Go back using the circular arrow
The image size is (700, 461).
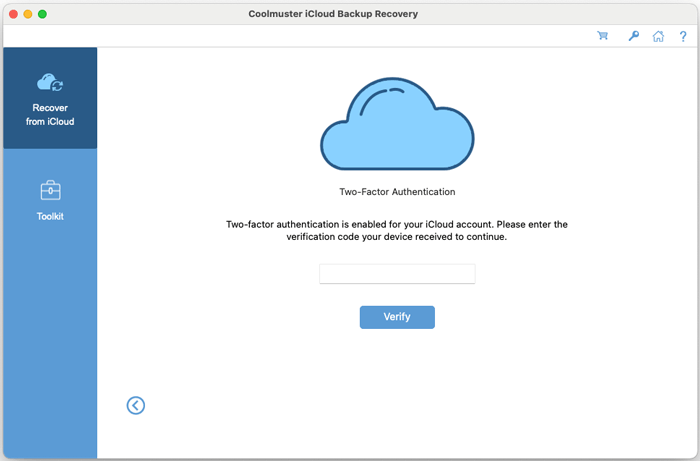(x=136, y=405)
